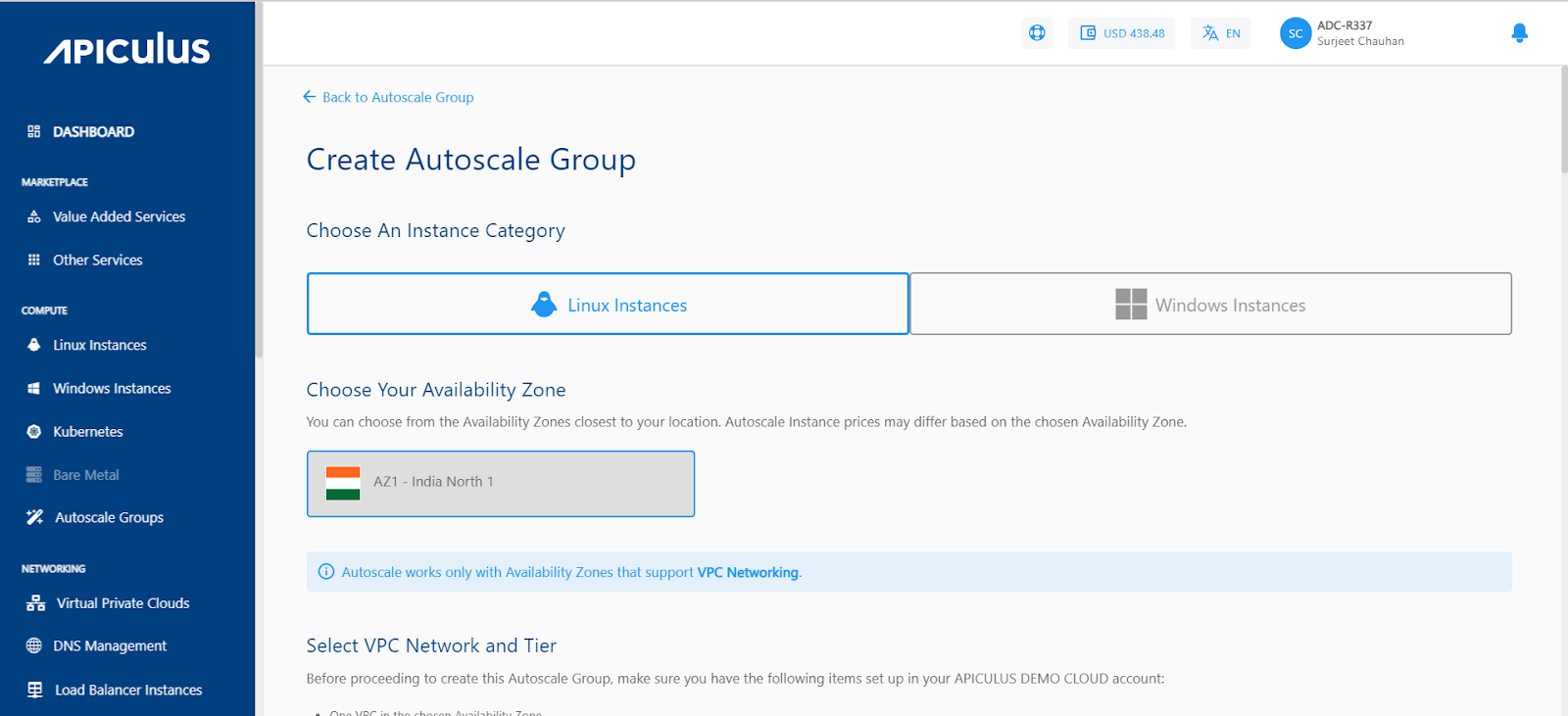Click the Choose Your Availability Zone heading
1568x716 pixels.
436,390
